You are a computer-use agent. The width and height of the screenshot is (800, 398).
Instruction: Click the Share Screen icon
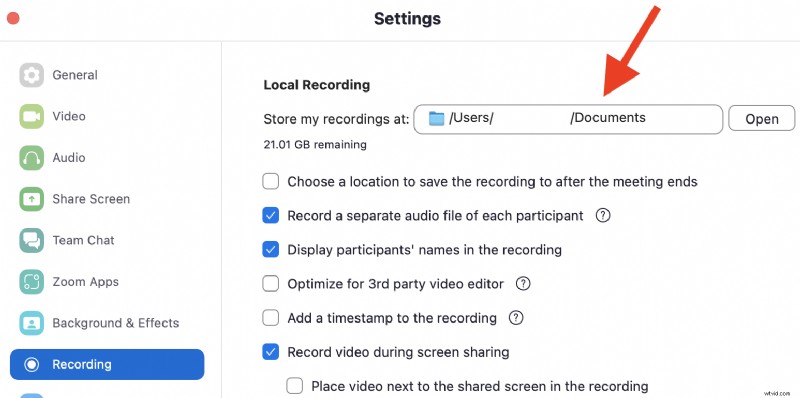pos(32,199)
